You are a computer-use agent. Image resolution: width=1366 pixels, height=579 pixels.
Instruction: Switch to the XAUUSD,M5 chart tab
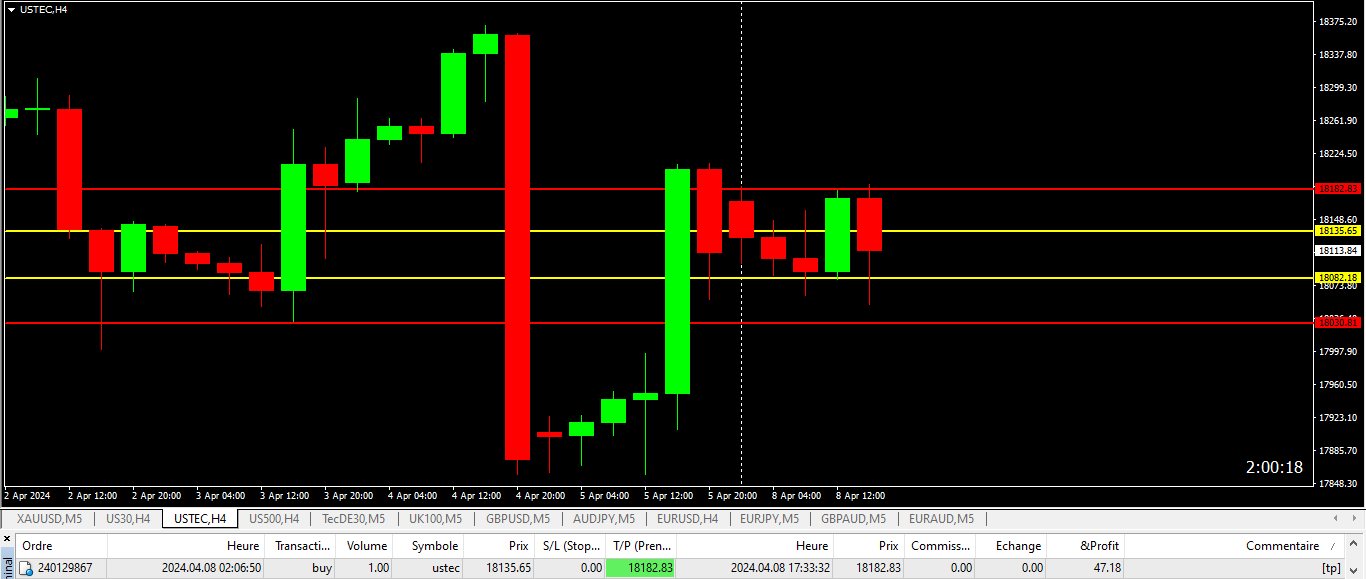point(49,519)
